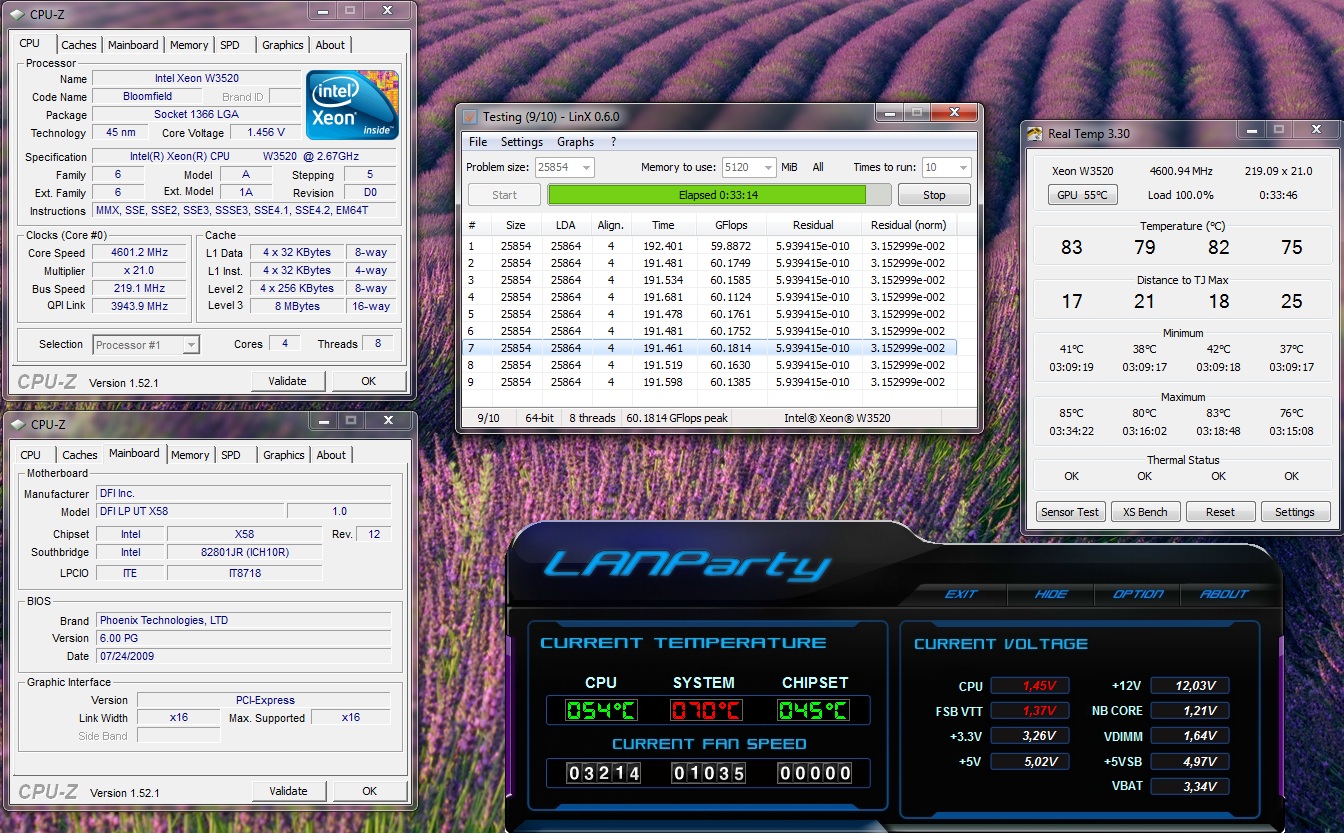Click the 60.1814 GFlops peak status entry
Viewport: 1344px width, 833px height.
click(x=678, y=418)
